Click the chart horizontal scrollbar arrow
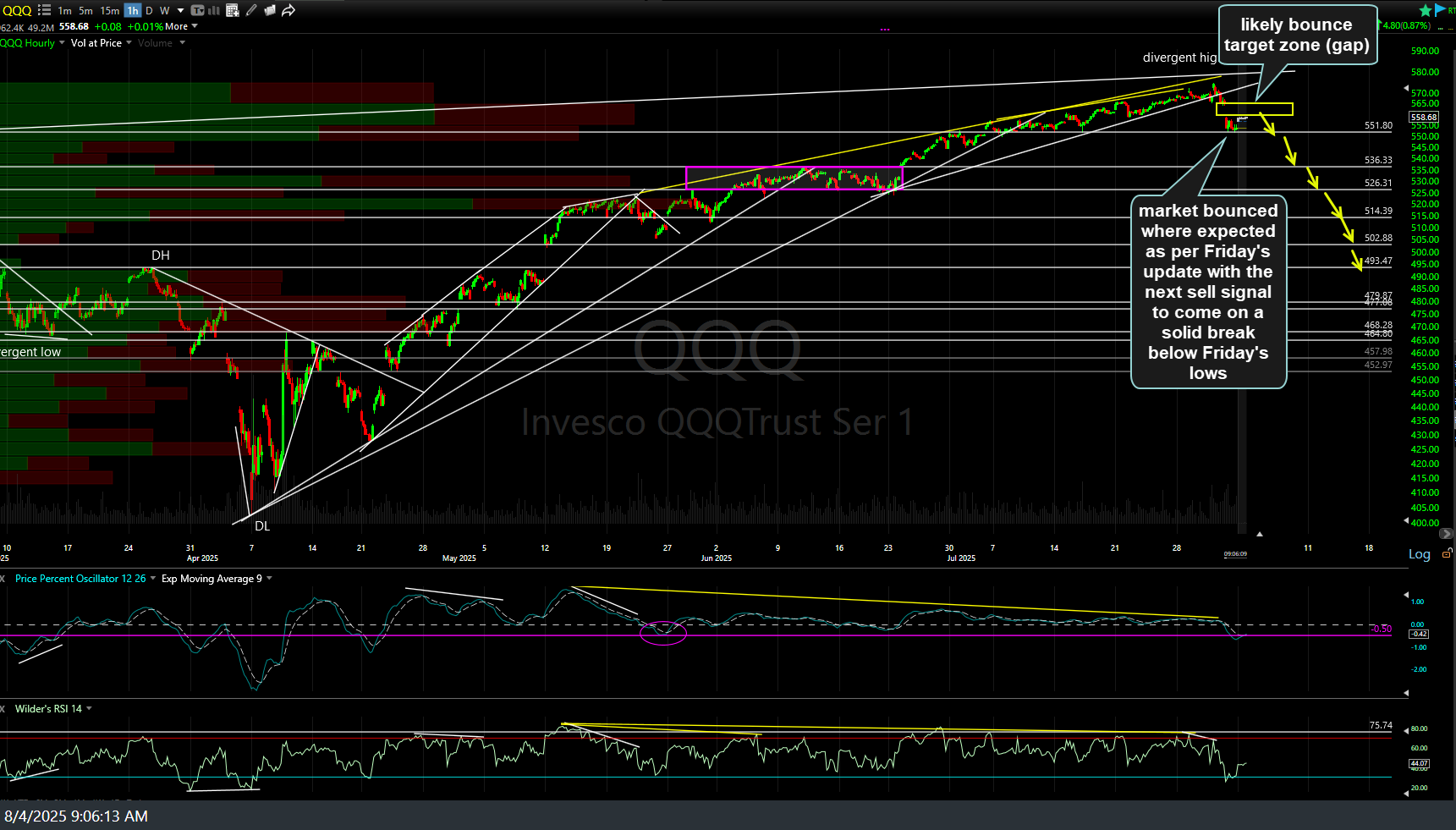The image size is (1456, 830). click(1445, 533)
